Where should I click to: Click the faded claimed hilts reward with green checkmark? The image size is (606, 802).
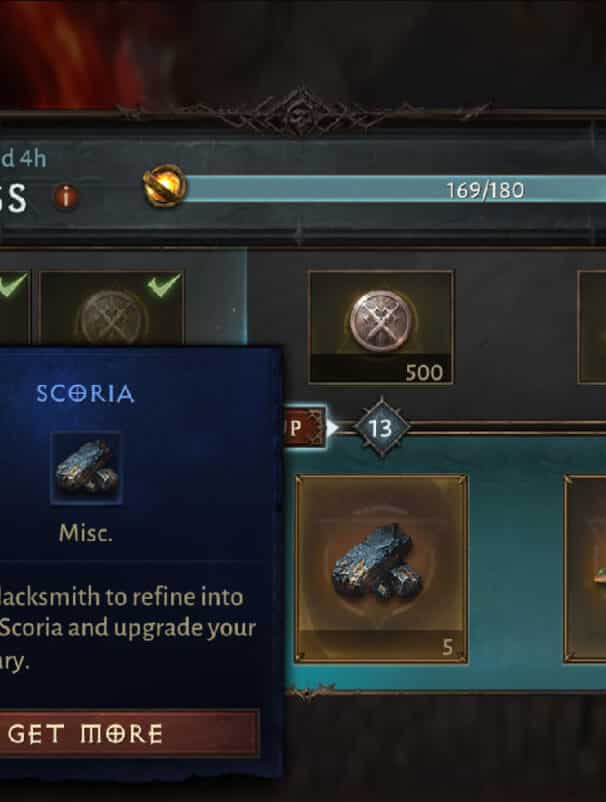[x=111, y=309]
